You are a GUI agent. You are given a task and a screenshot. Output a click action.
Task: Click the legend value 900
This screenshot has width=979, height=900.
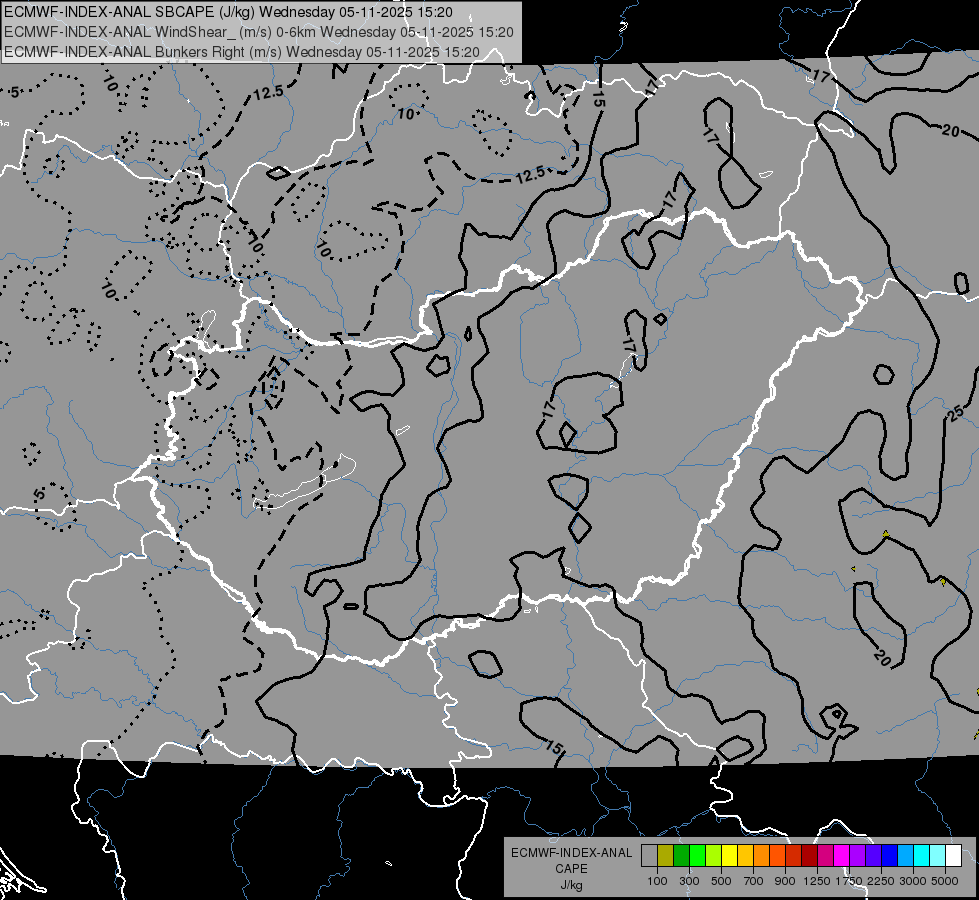785,881
